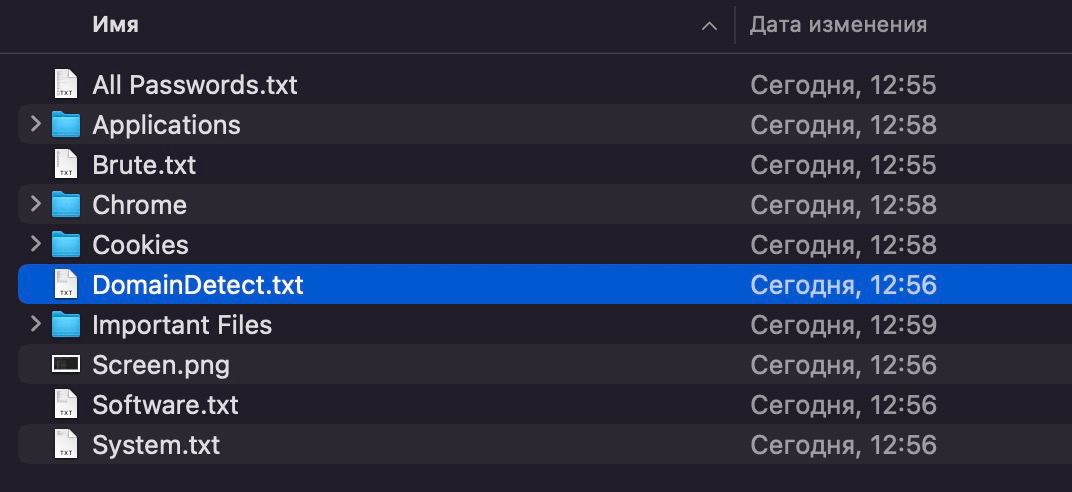Screen dimensions: 1072x492
Task: Select the Screen.png file name
Action: [161, 365]
